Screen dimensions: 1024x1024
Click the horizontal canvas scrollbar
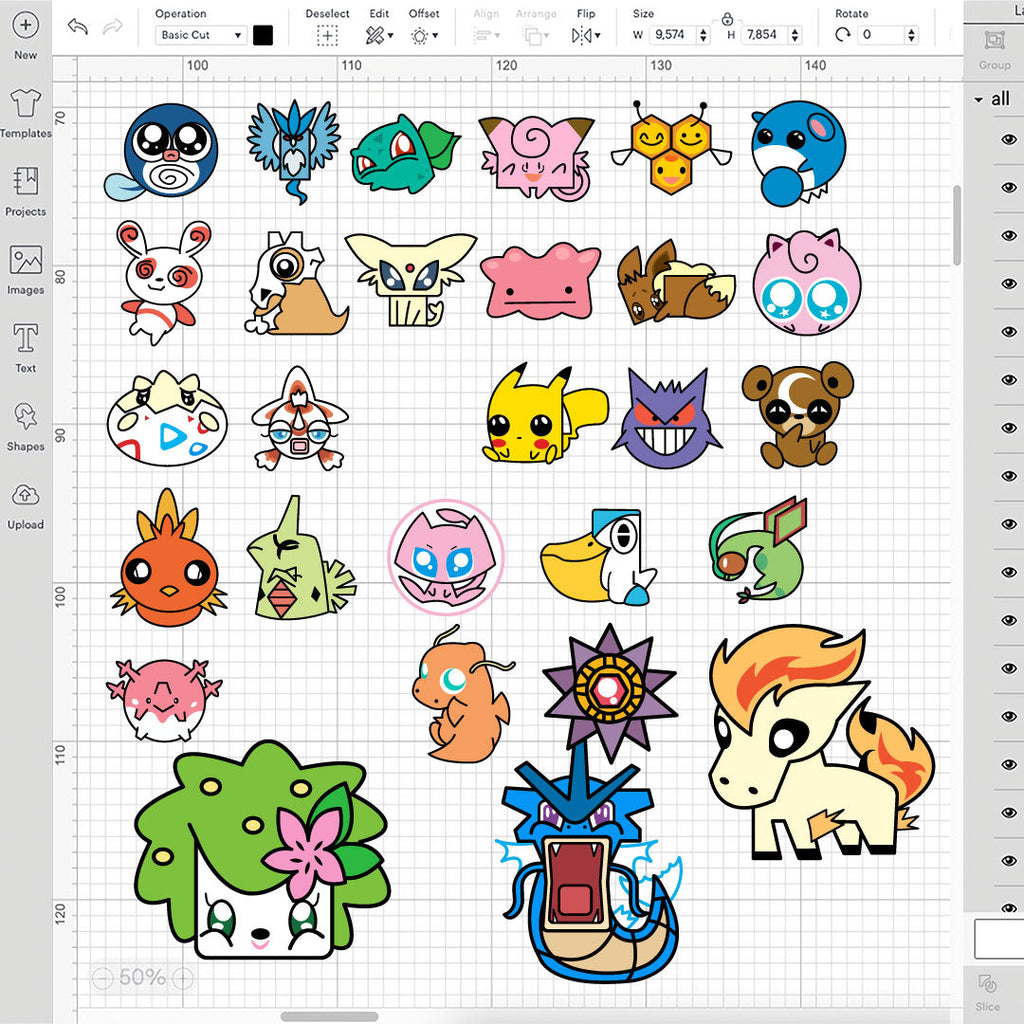pos(329,1017)
